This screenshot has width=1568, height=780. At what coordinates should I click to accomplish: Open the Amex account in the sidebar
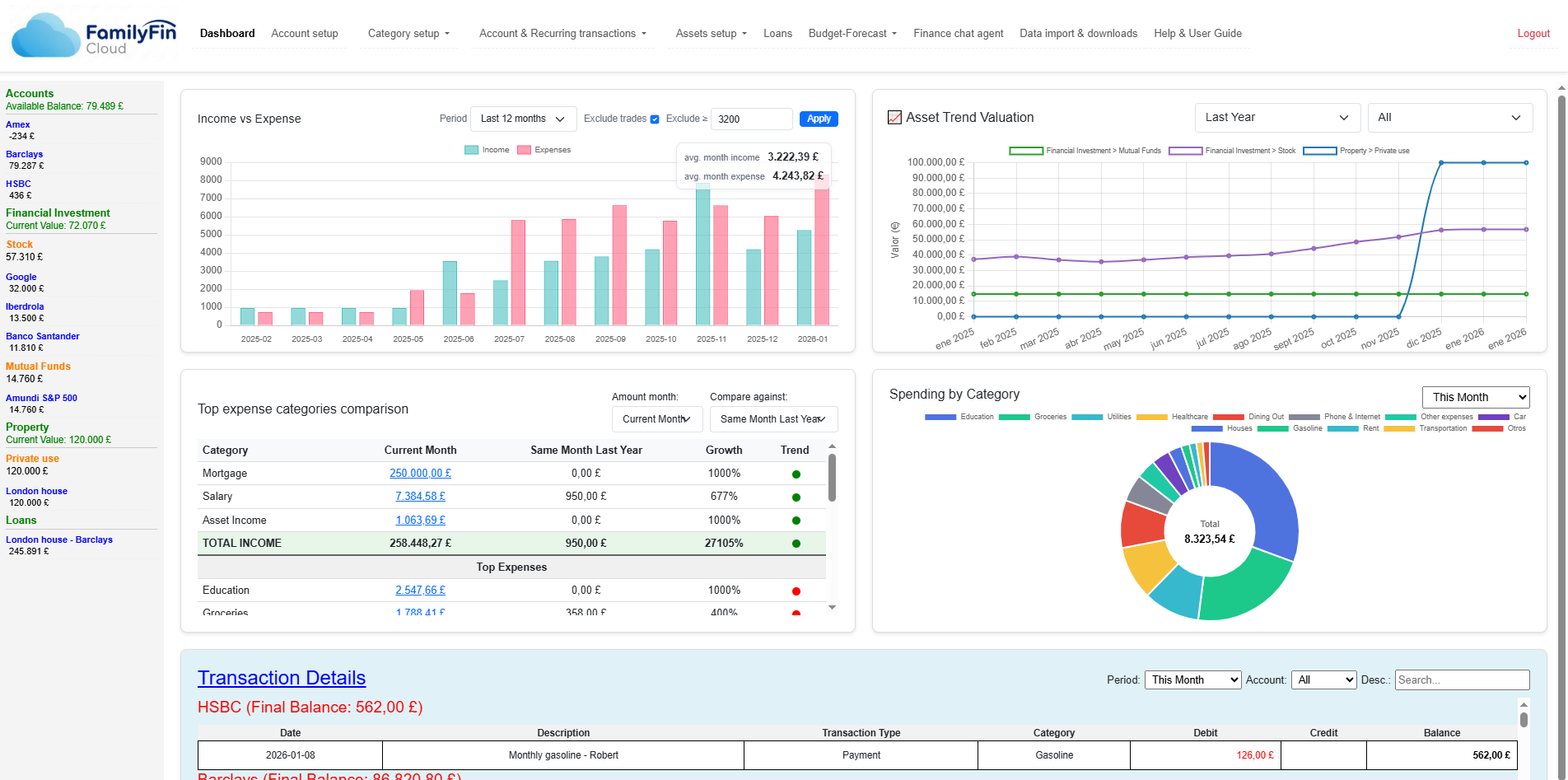coord(17,125)
